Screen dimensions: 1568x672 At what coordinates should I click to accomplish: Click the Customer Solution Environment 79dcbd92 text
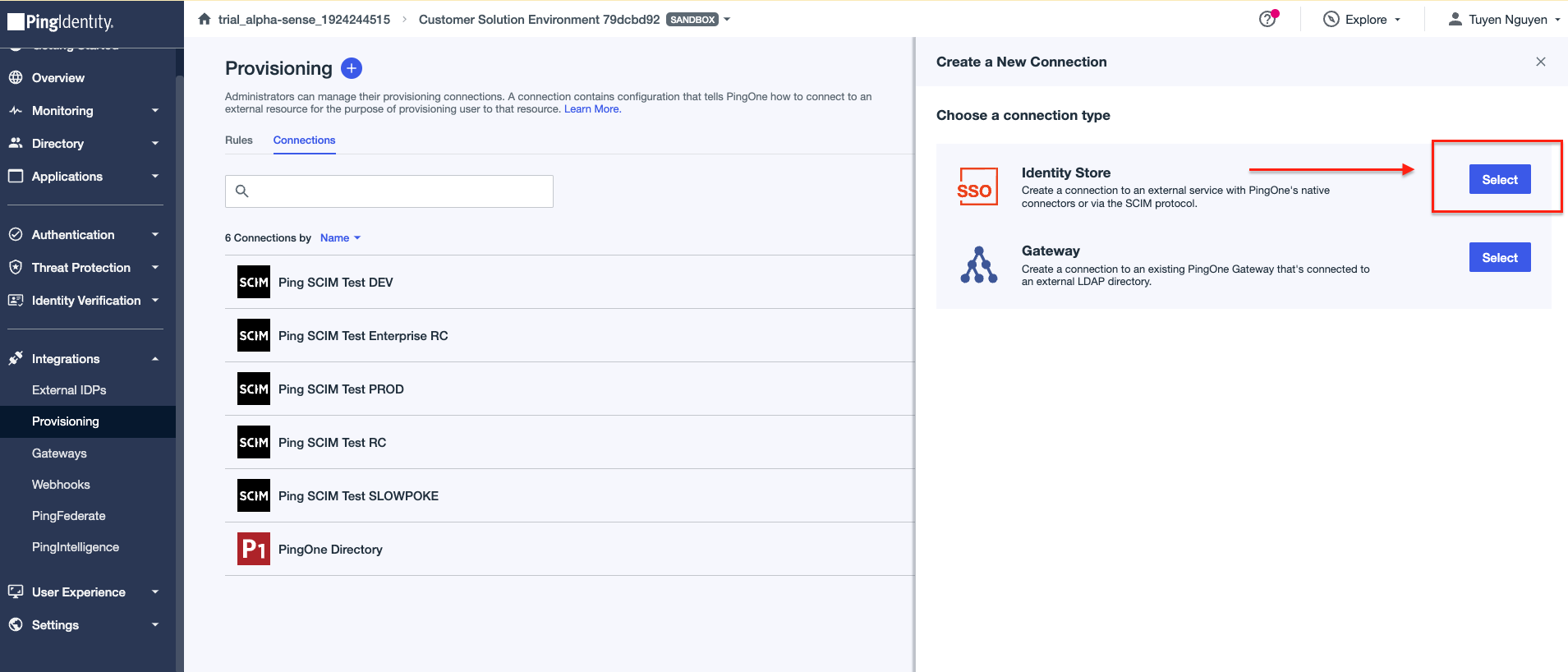[539, 20]
